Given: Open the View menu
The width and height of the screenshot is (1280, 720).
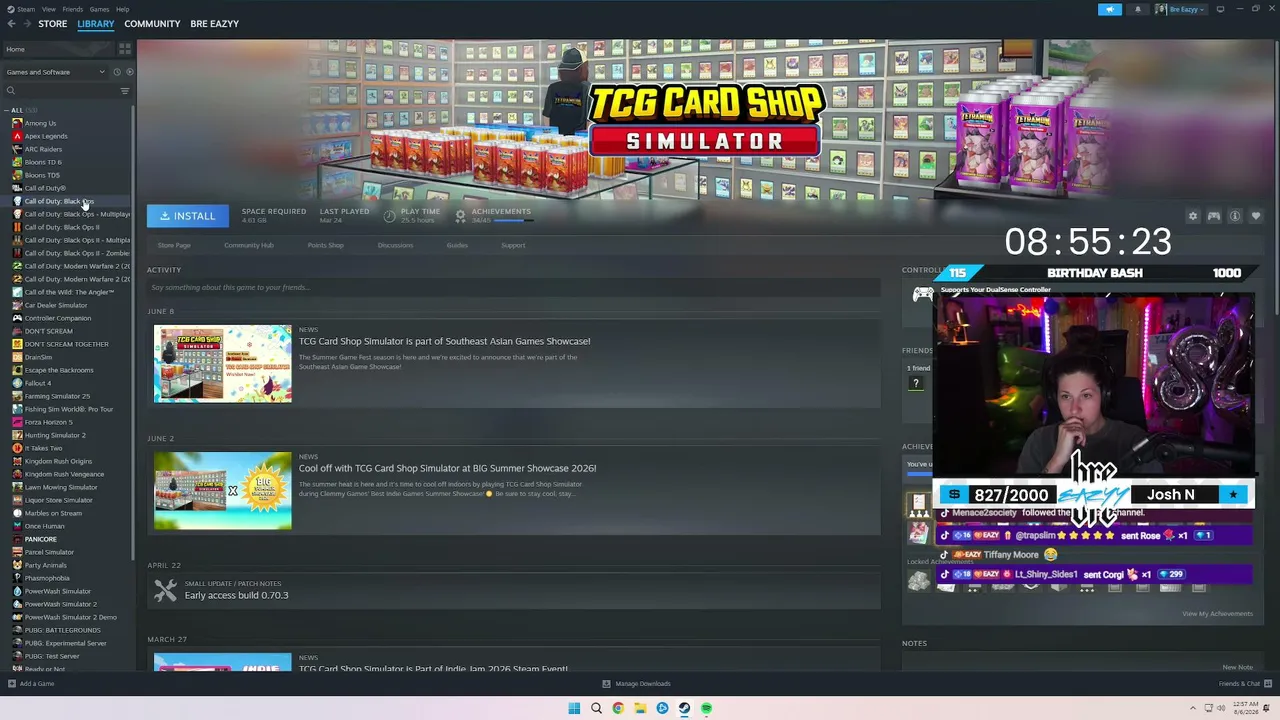Looking at the screenshot, I should click(49, 9).
